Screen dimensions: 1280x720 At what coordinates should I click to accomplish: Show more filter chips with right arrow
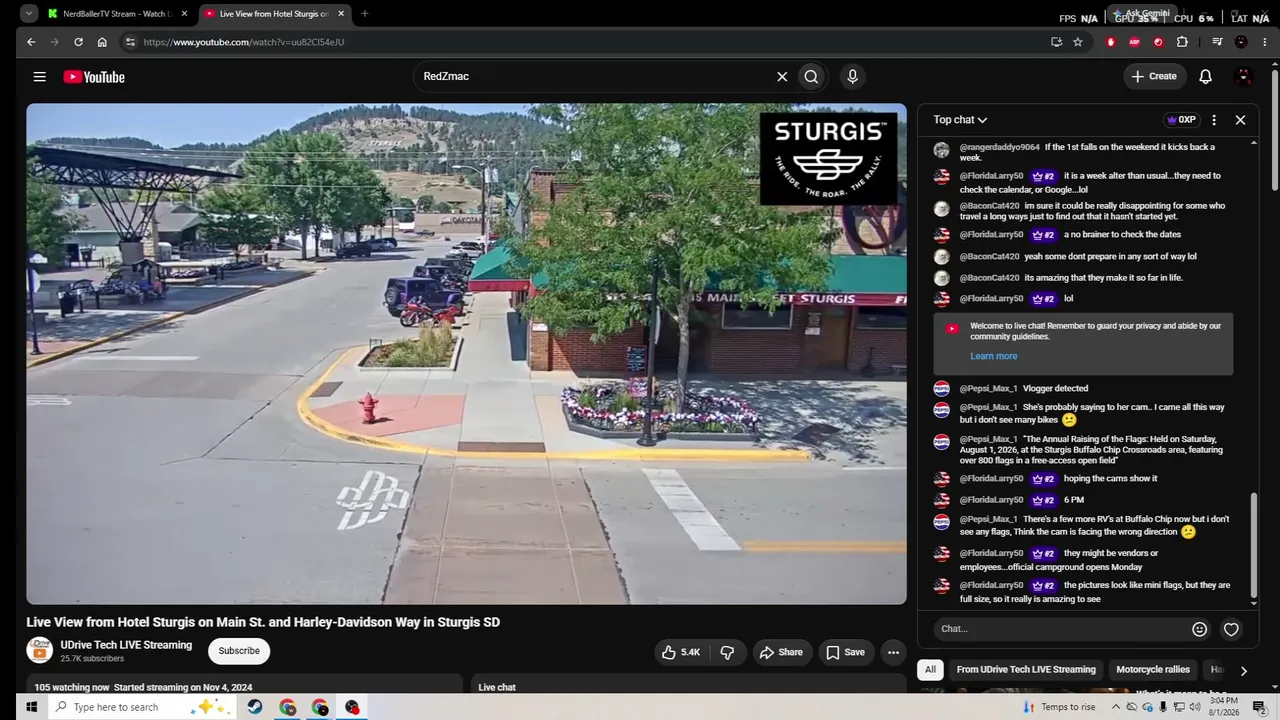[x=1243, y=670]
